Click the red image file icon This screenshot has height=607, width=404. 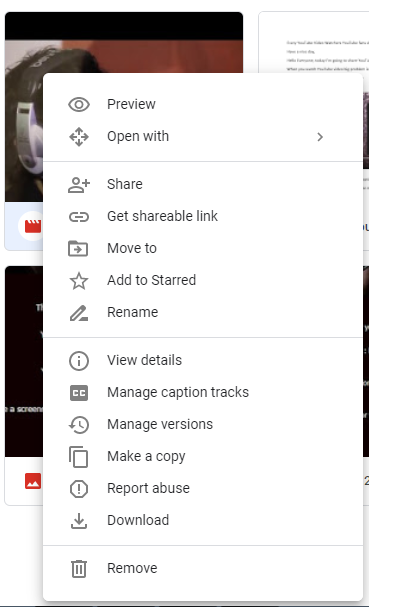point(33,481)
